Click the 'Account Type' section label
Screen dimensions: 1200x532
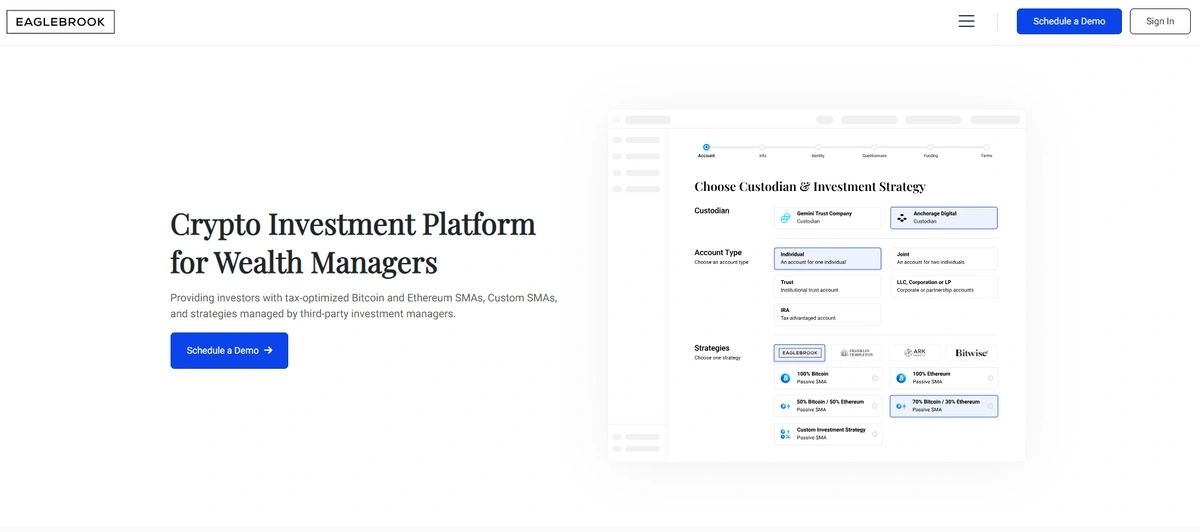coord(718,253)
